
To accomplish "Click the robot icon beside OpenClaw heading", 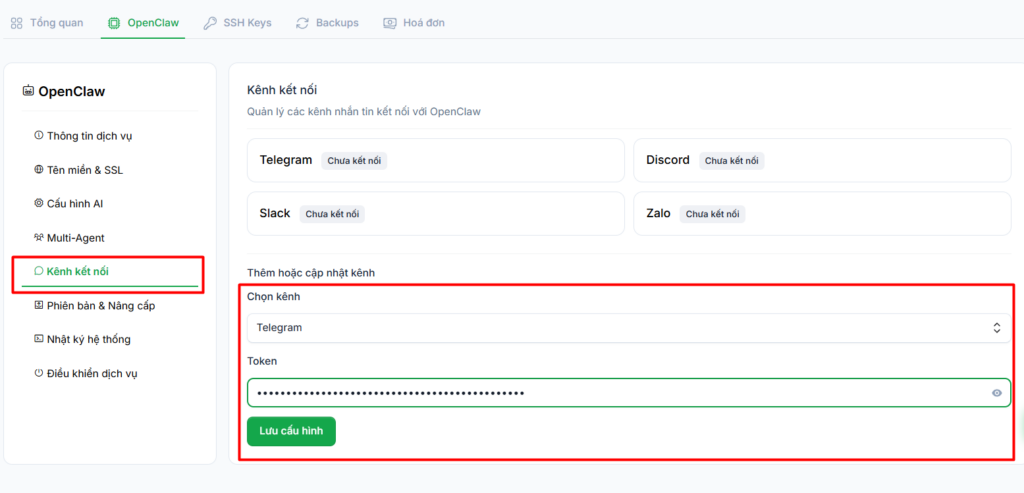I will [x=28, y=91].
